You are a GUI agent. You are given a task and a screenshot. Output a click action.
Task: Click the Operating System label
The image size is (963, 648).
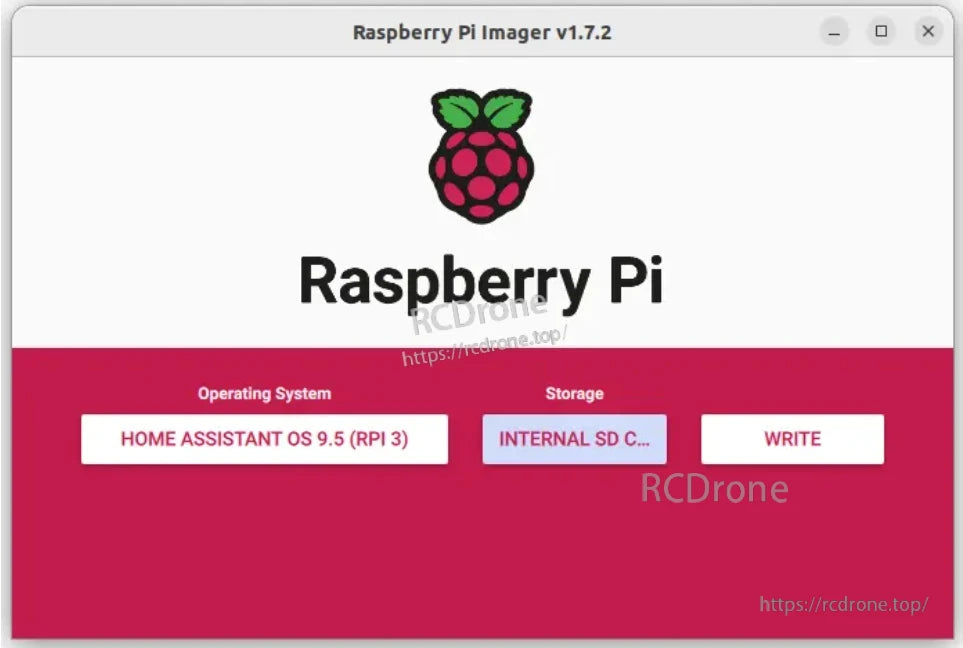click(264, 393)
